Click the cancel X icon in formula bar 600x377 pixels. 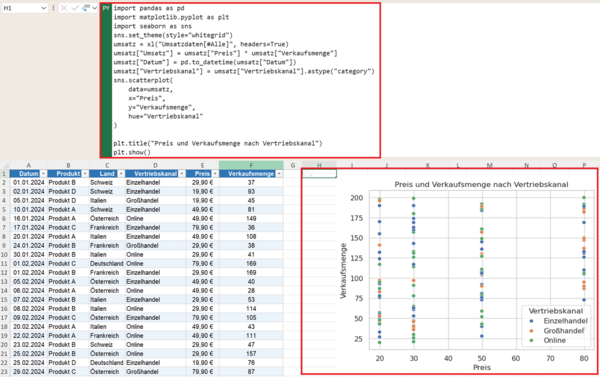(64, 8)
